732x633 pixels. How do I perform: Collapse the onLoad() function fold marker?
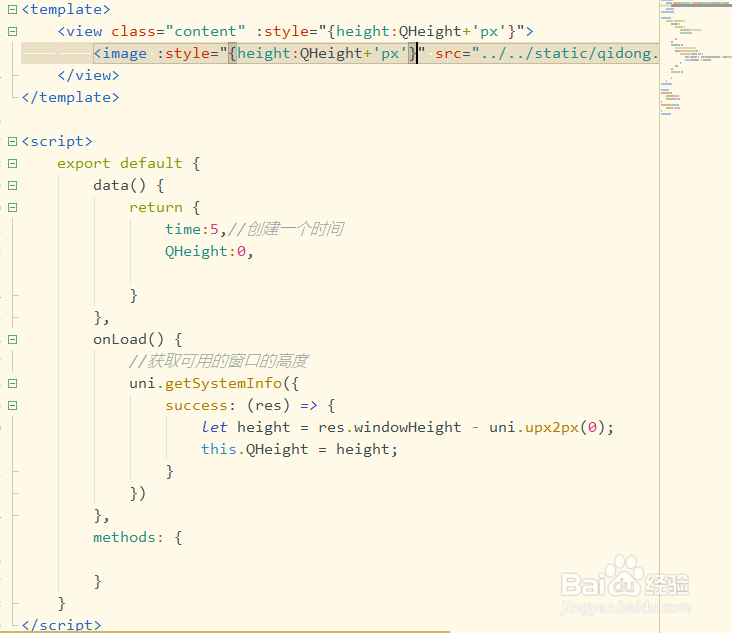(13, 339)
